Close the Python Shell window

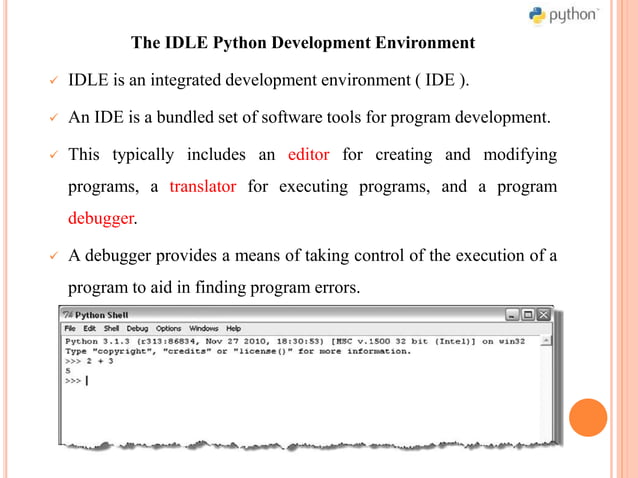[x=544, y=314]
